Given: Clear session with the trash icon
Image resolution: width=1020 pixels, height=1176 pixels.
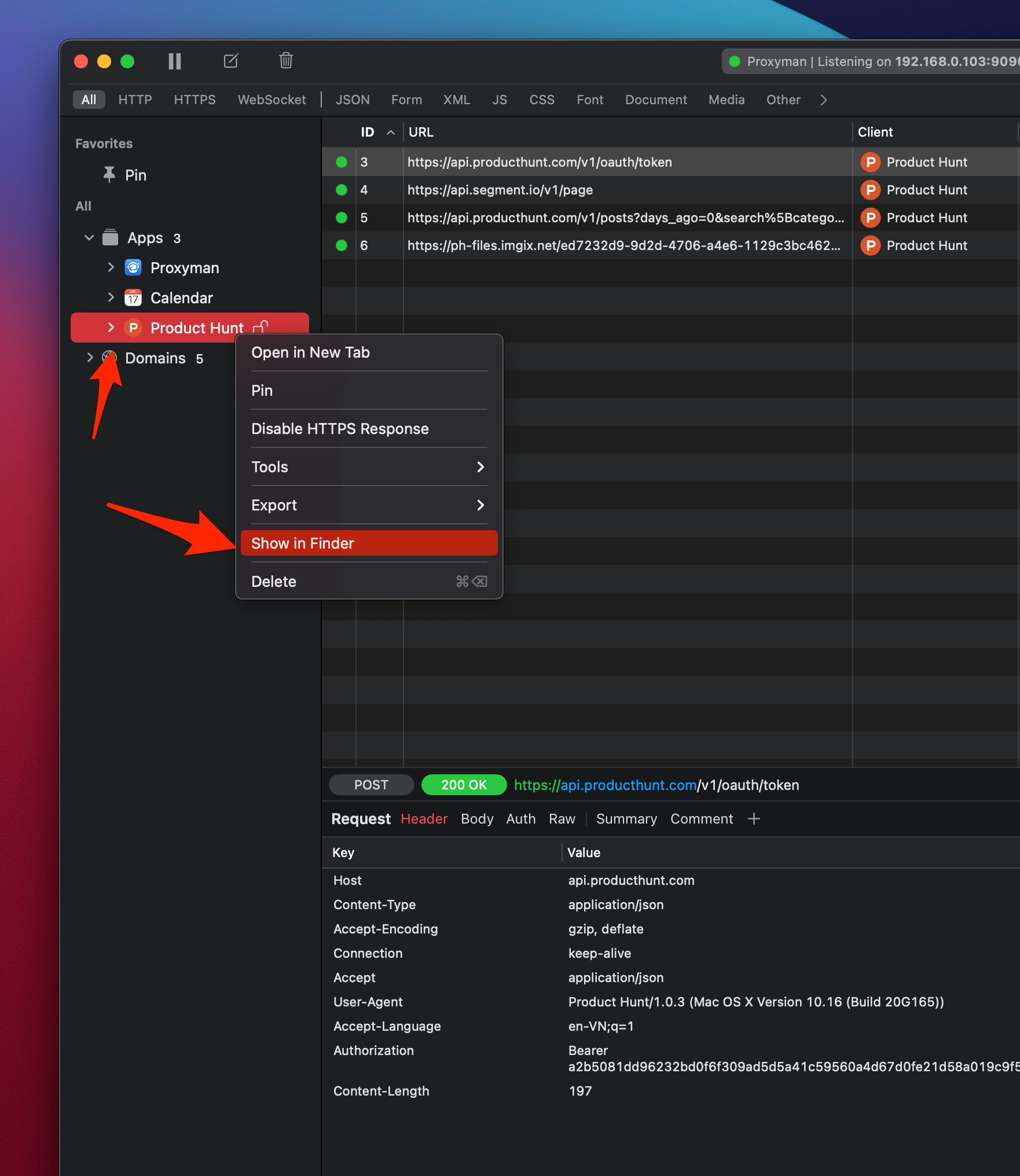Looking at the screenshot, I should click(286, 60).
